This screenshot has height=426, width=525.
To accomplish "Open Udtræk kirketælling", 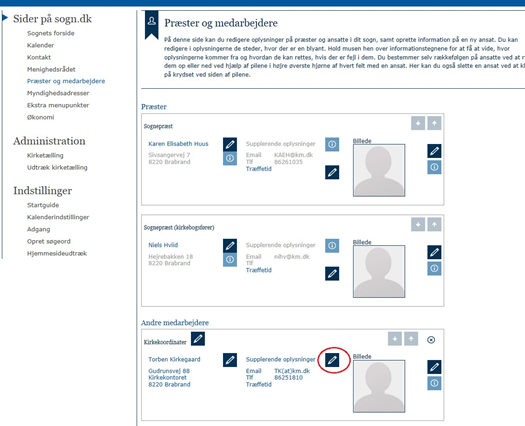I will tap(57, 167).
